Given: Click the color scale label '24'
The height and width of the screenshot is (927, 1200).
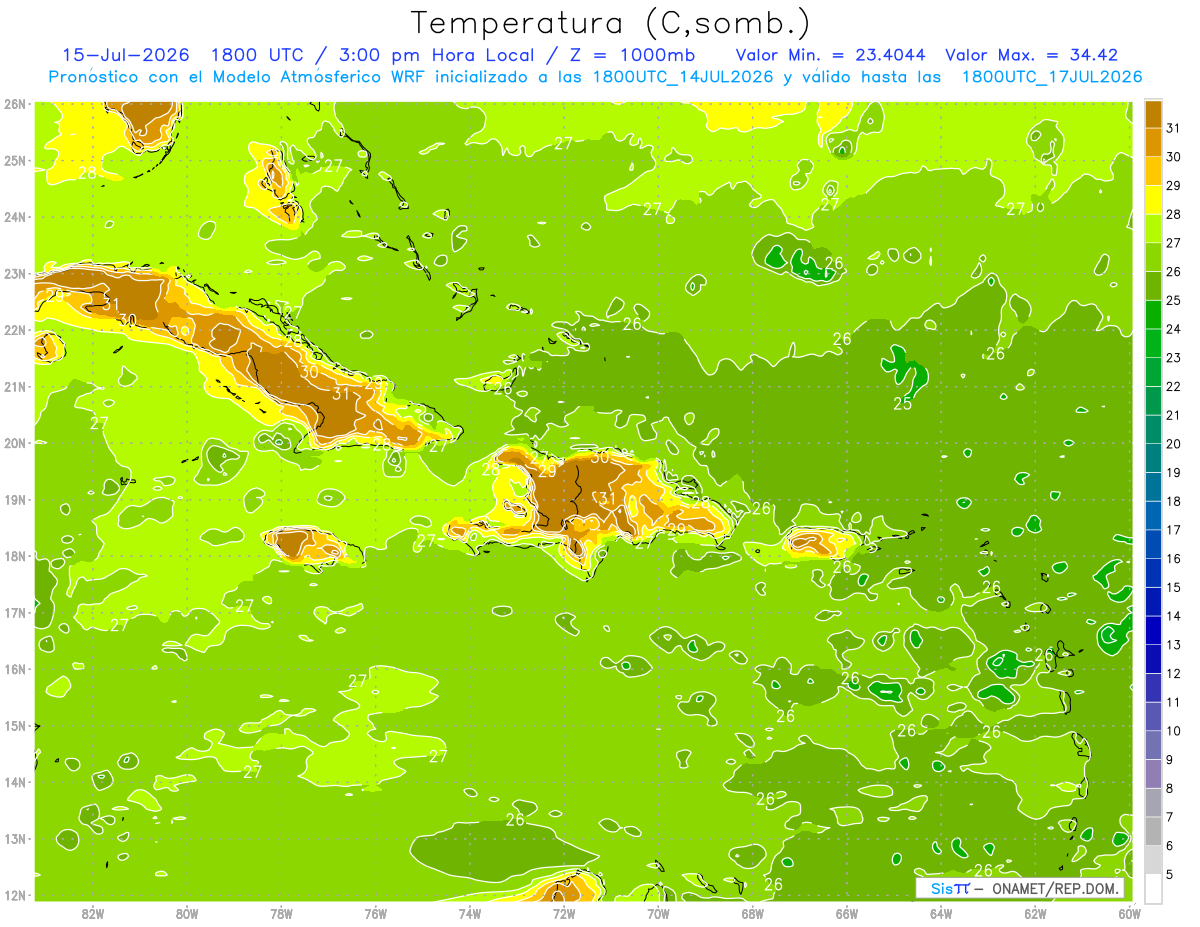Looking at the screenshot, I should tap(1174, 329).
